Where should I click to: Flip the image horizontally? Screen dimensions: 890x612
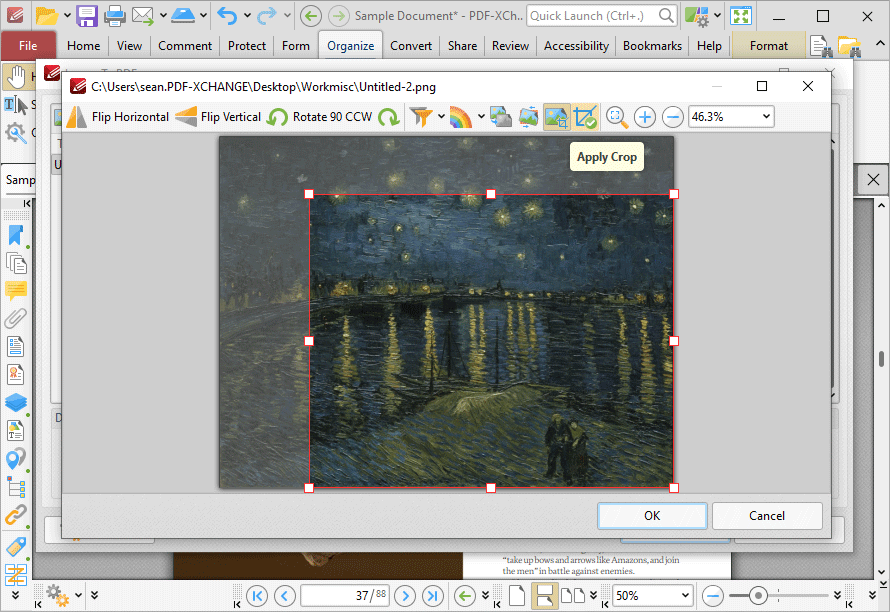(x=118, y=117)
